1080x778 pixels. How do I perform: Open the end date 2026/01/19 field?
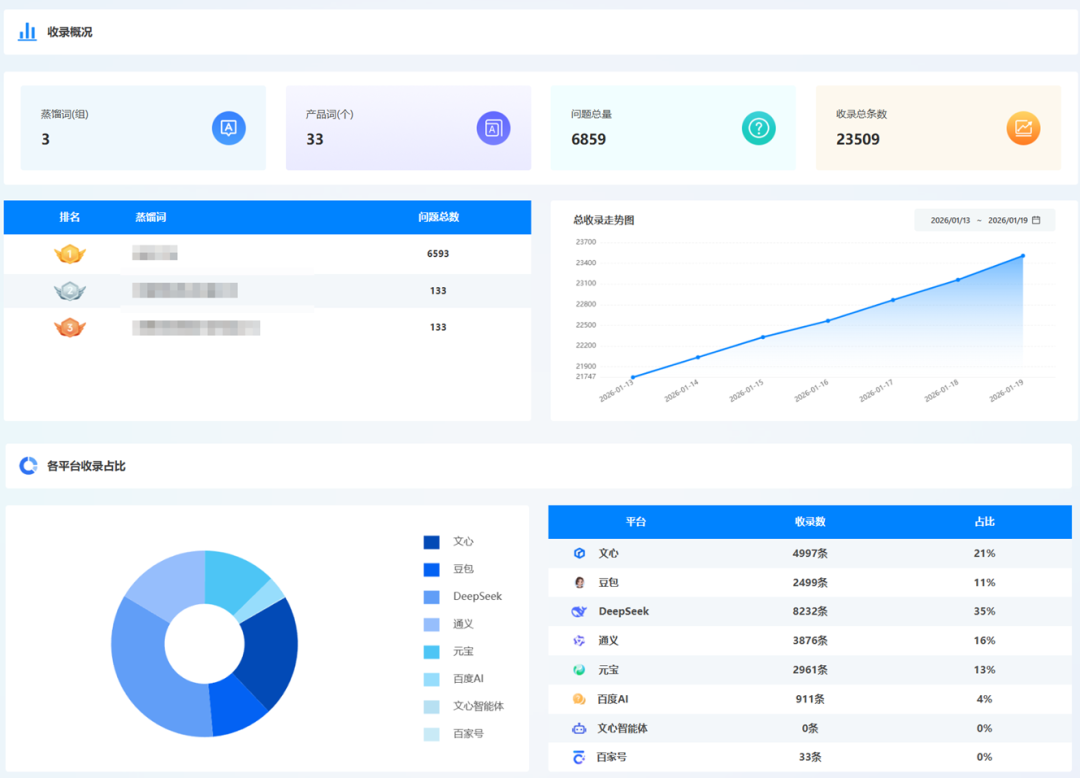click(x=1008, y=220)
